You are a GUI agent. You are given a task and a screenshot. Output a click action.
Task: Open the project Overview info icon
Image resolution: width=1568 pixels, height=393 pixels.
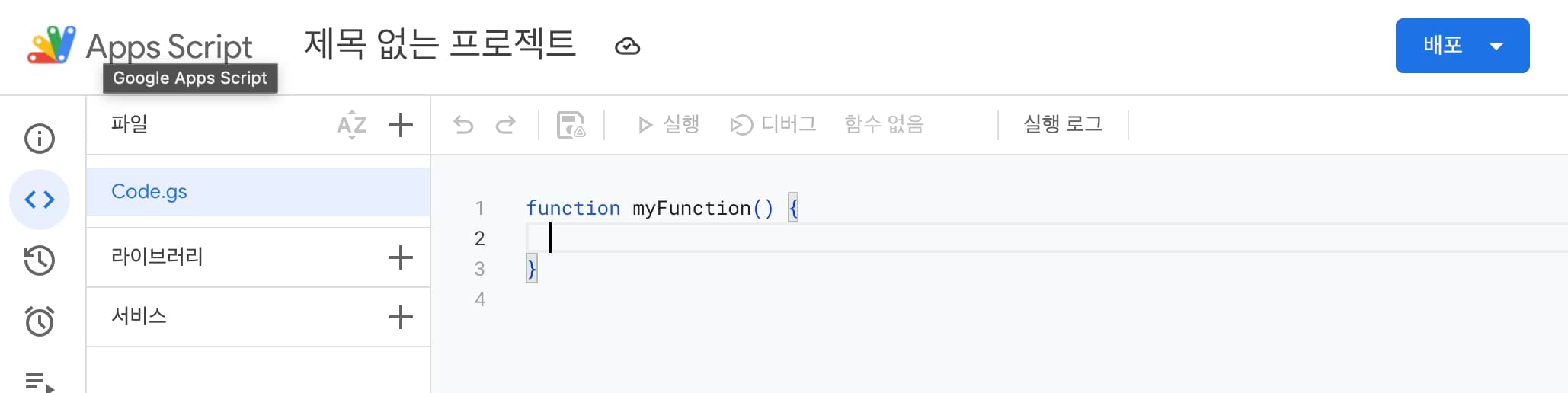click(40, 139)
